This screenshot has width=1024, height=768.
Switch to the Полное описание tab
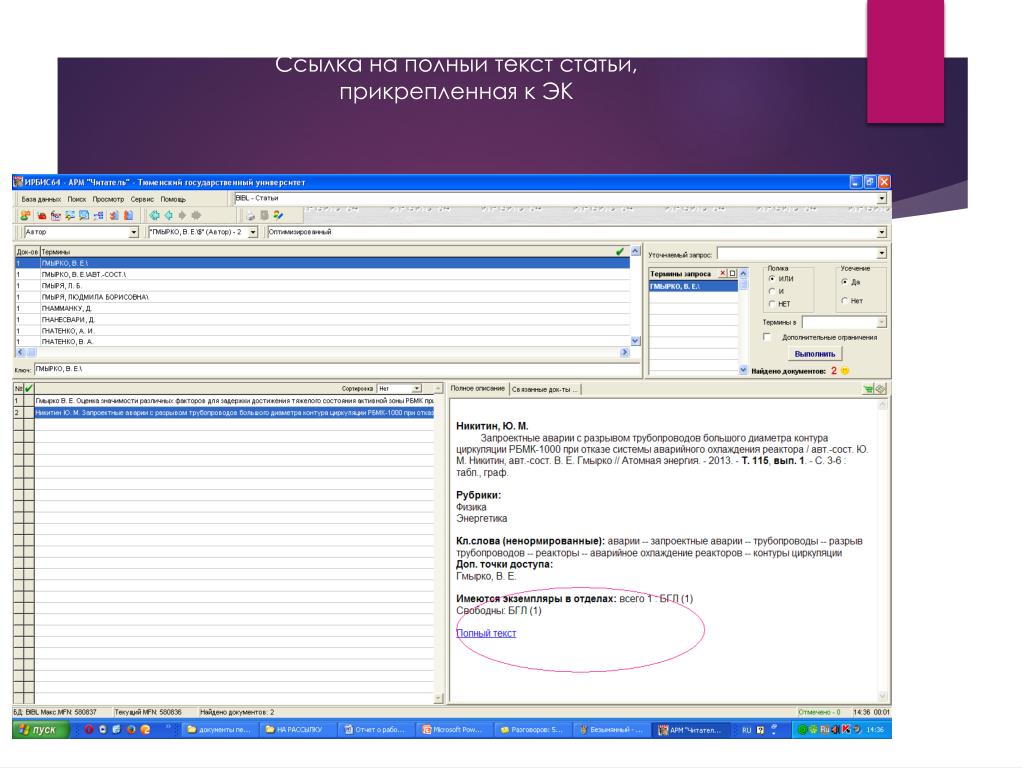(477, 389)
